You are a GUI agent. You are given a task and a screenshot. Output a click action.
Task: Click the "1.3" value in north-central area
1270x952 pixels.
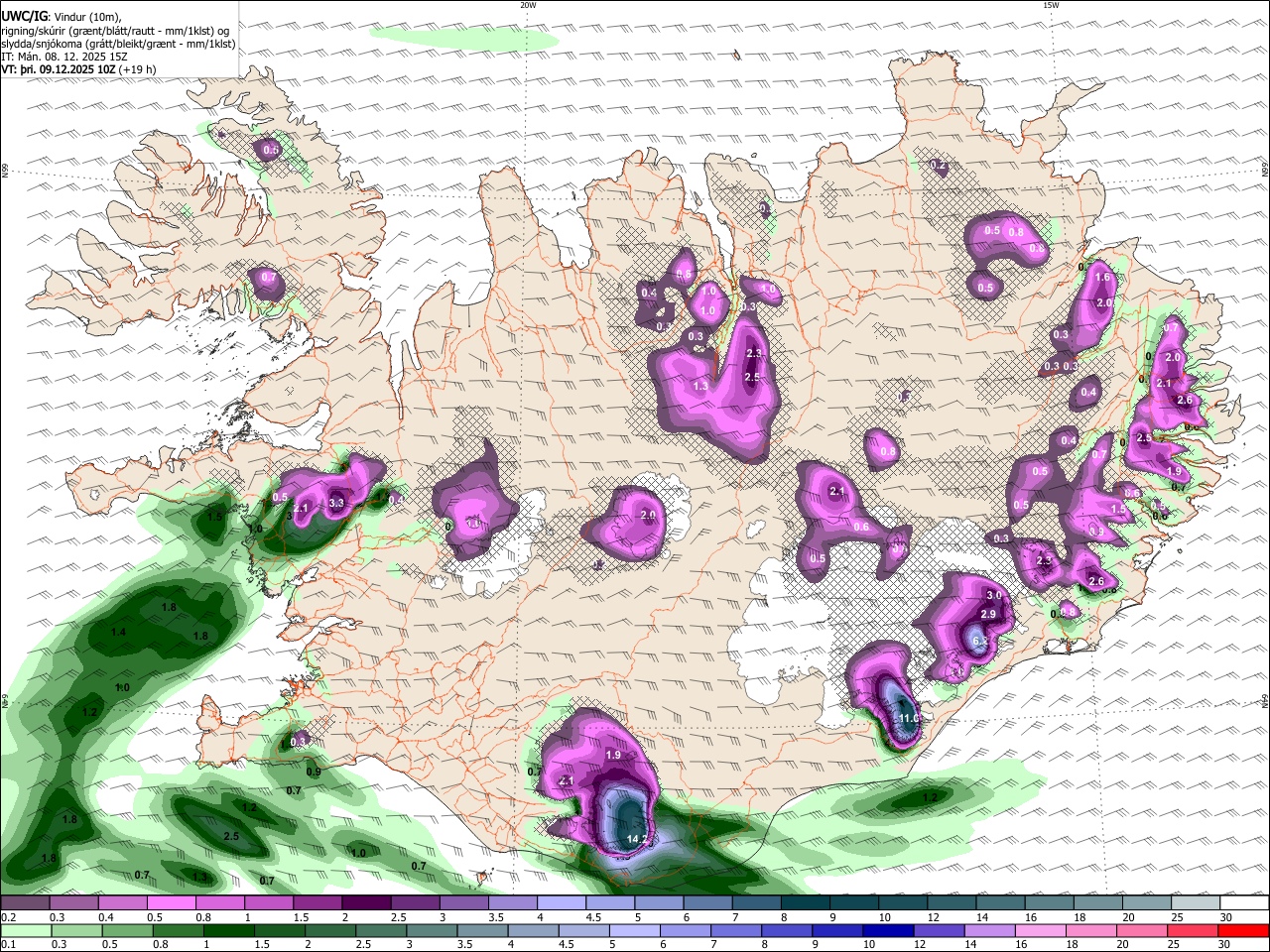click(x=700, y=386)
